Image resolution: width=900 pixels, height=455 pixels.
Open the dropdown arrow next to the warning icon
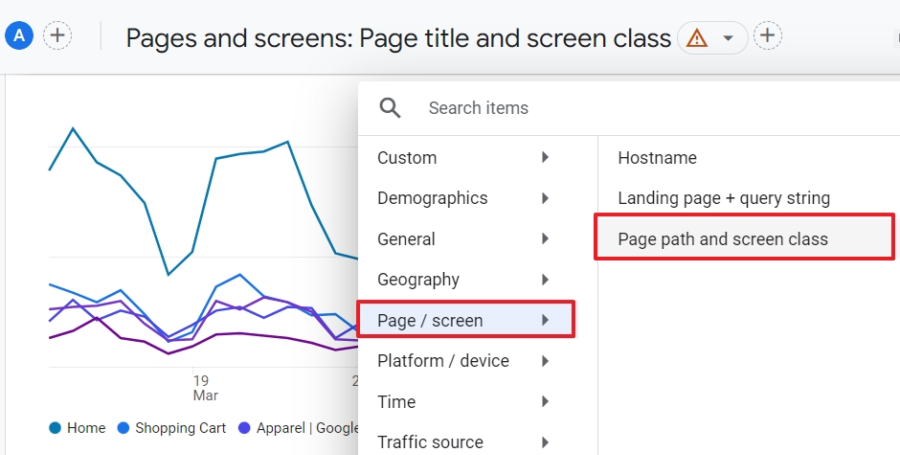click(x=728, y=38)
